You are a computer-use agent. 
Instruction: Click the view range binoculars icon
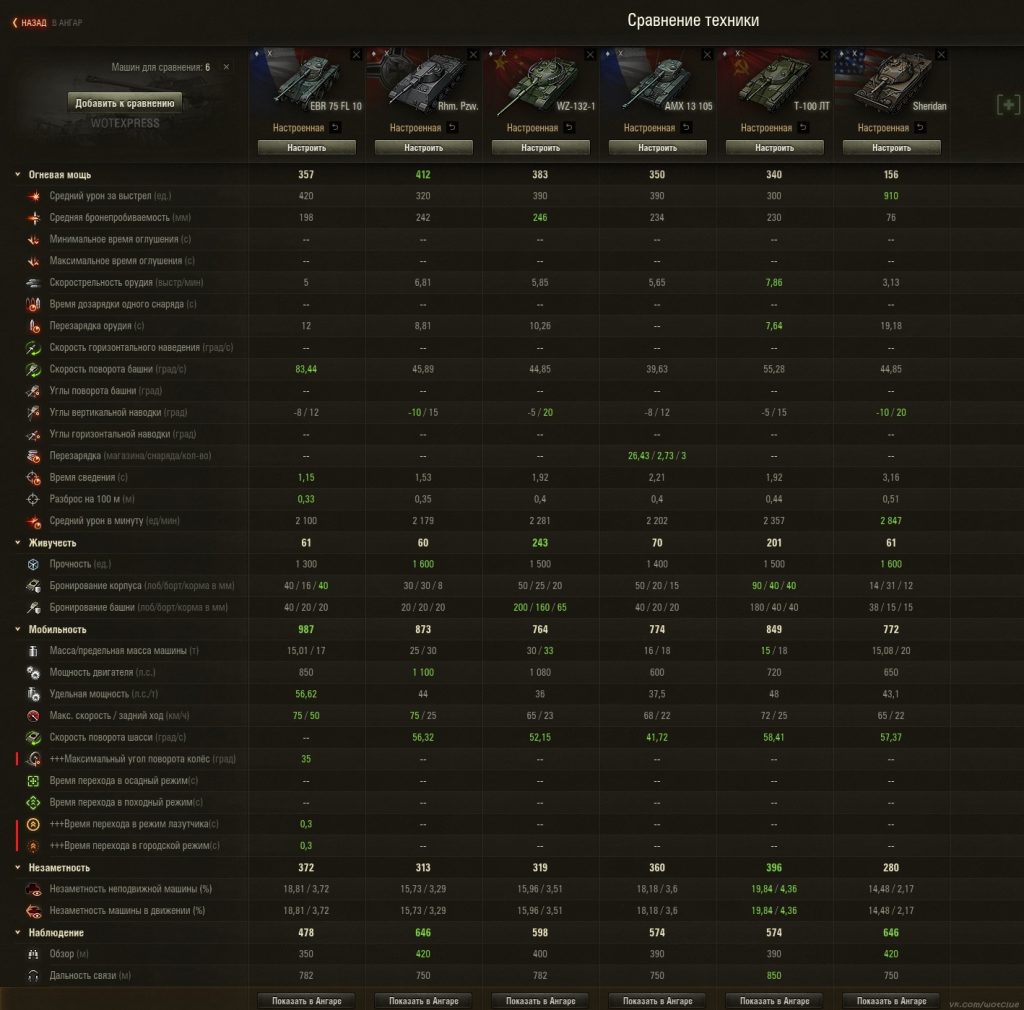click(33, 954)
